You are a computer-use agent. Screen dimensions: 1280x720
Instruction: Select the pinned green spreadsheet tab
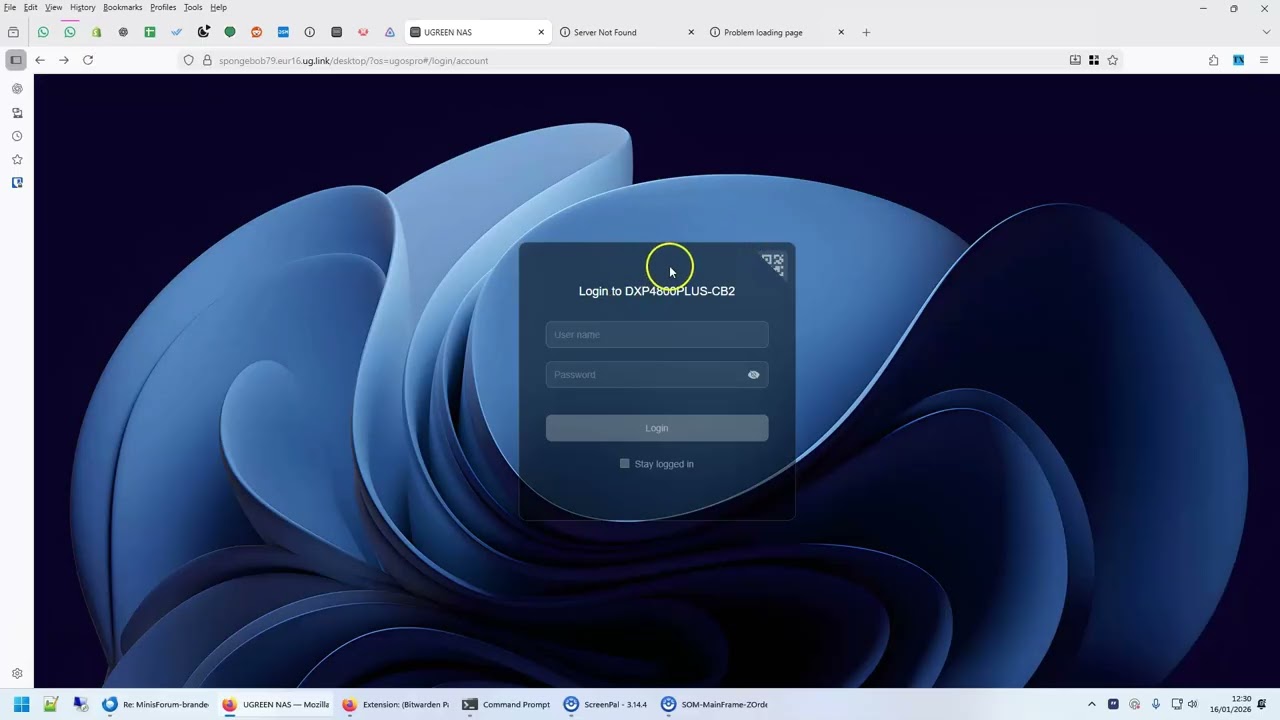(150, 32)
